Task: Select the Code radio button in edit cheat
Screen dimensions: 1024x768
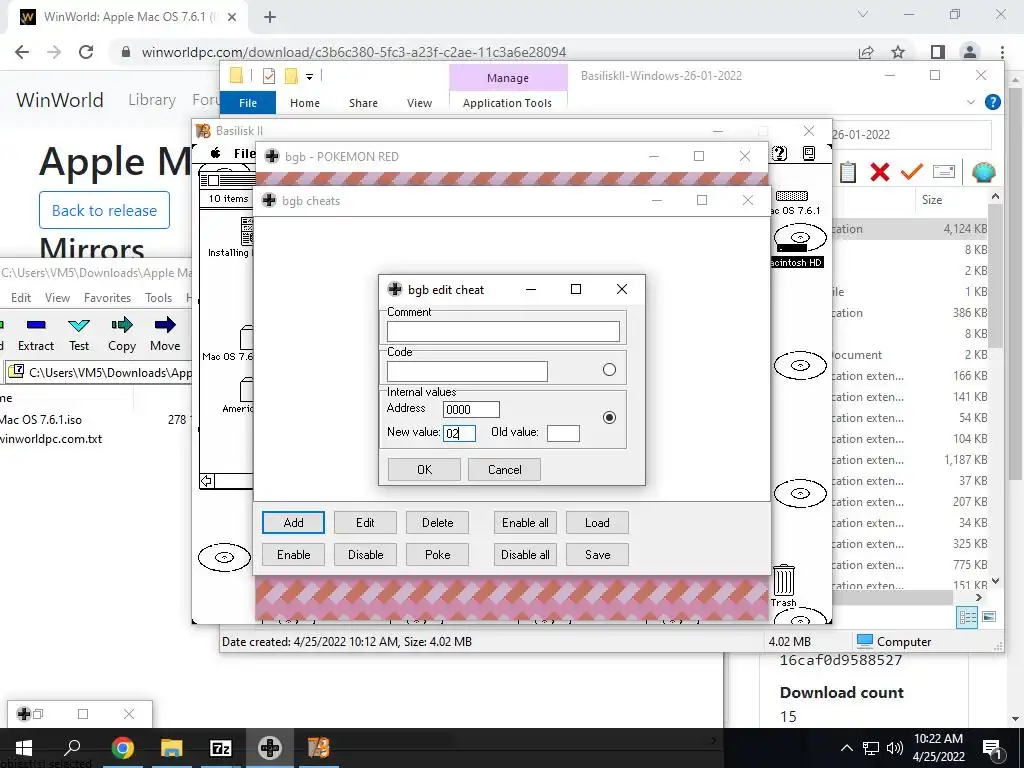Action: (609, 370)
